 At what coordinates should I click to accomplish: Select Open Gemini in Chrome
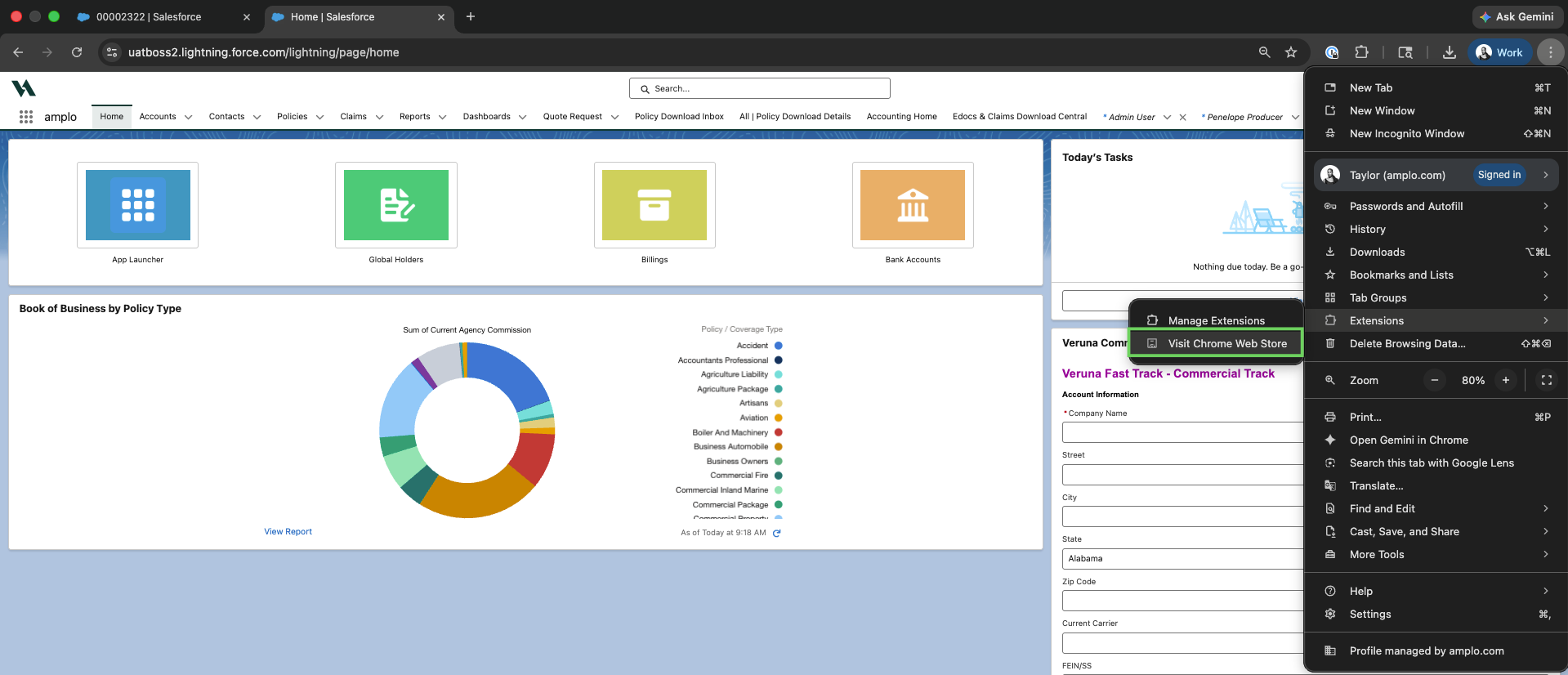click(1436, 440)
